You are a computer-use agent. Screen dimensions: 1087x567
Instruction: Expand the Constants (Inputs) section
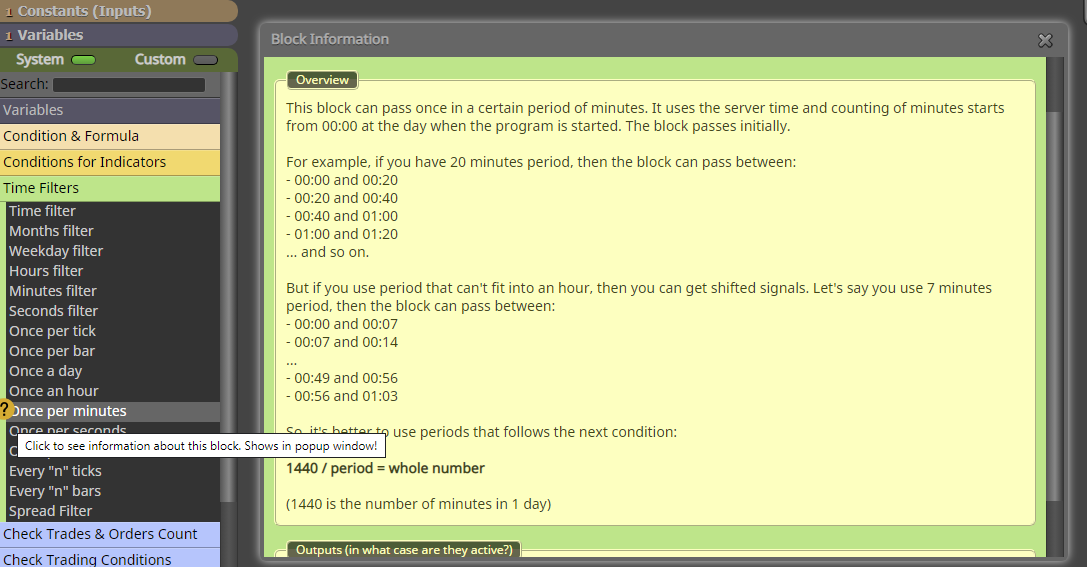pos(119,10)
